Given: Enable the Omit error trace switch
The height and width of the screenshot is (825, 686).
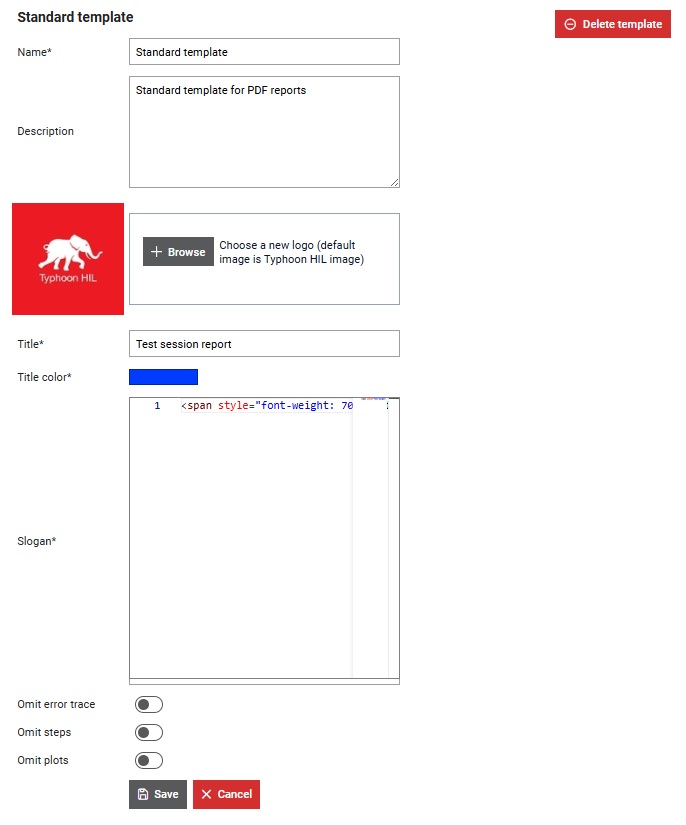Looking at the screenshot, I should pyautogui.click(x=148, y=705).
